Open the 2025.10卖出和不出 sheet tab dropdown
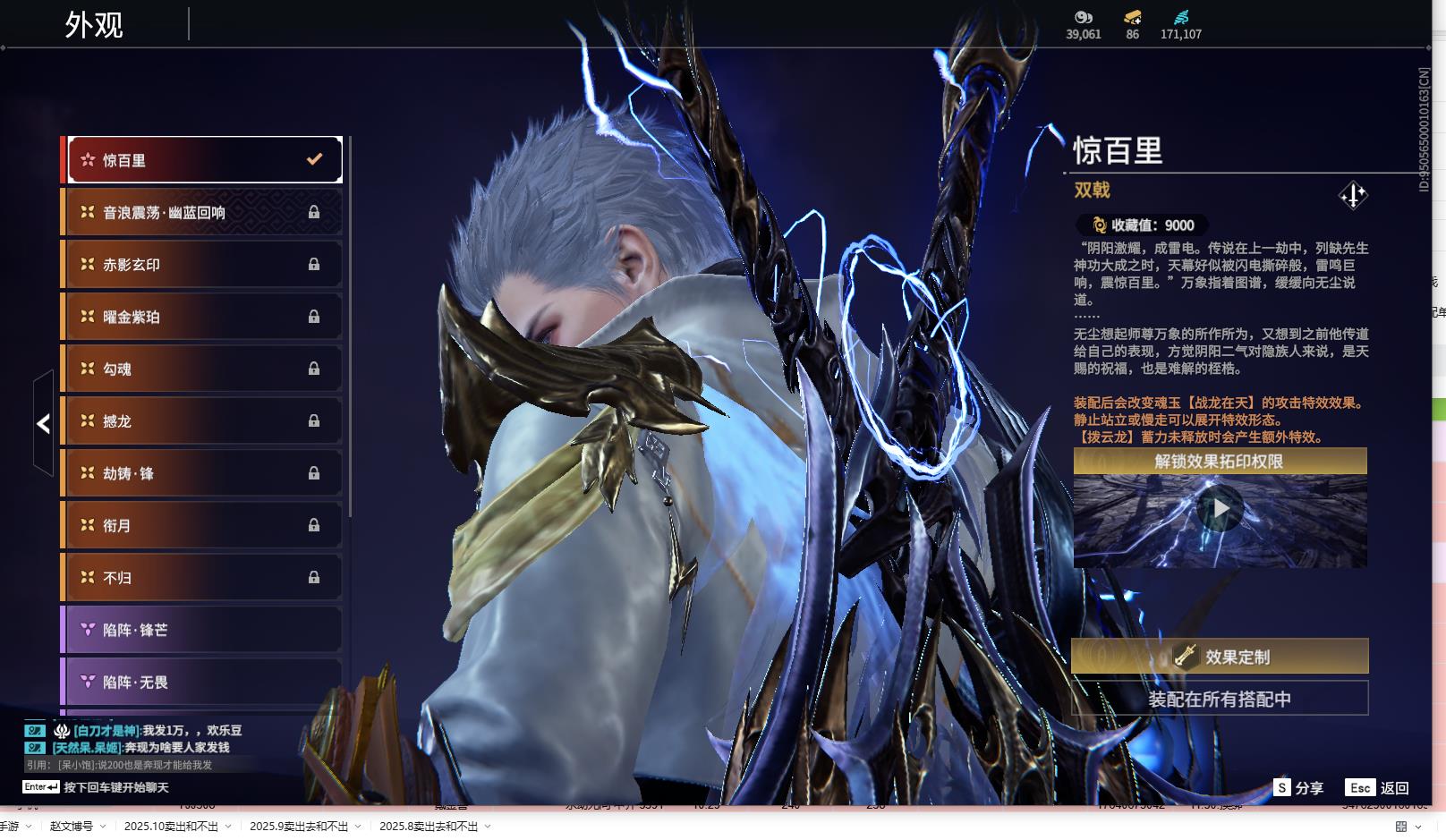This screenshot has width=1446, height=840. 228,827
